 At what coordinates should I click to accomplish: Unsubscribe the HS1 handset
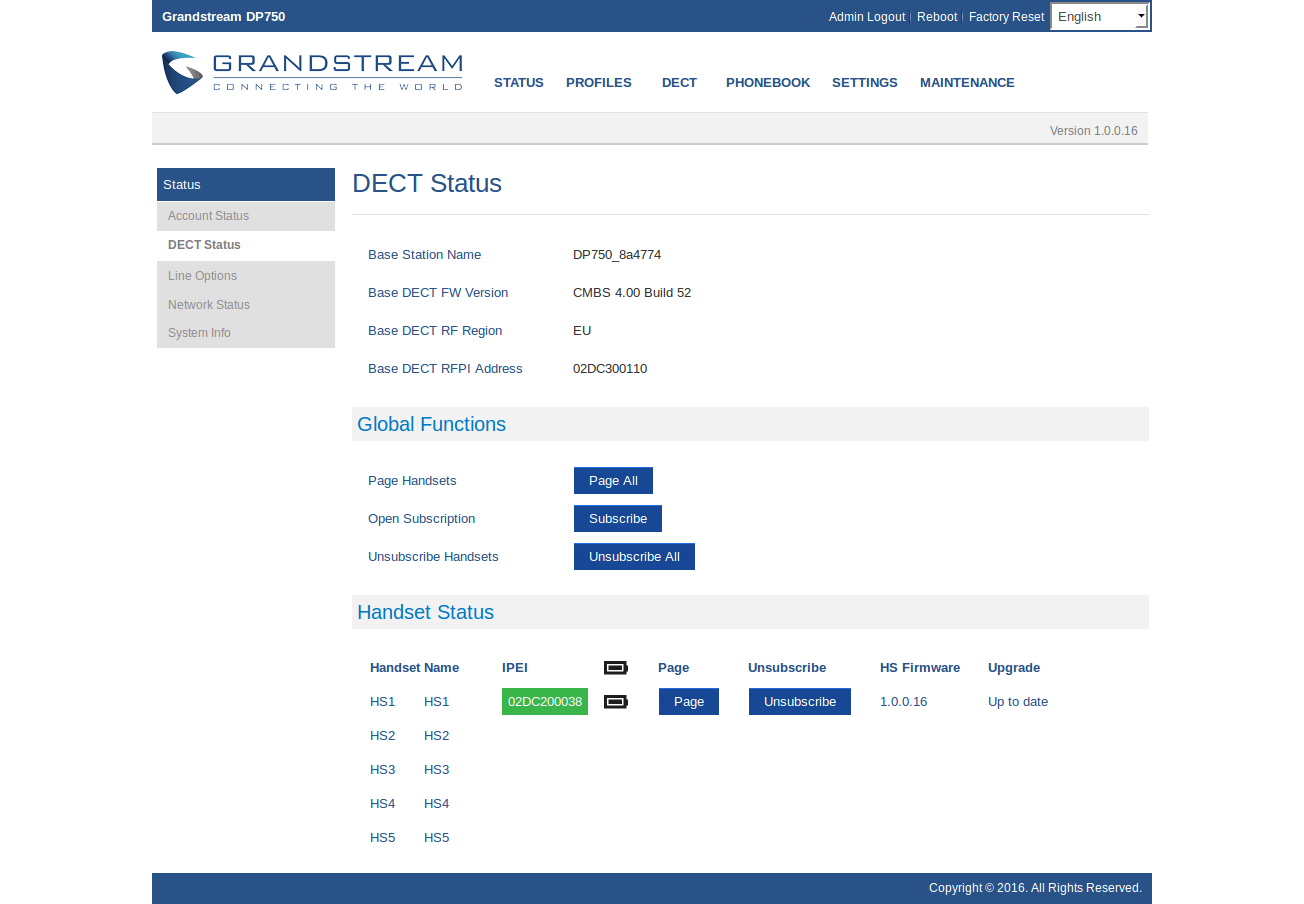click(x=799, y=702)
